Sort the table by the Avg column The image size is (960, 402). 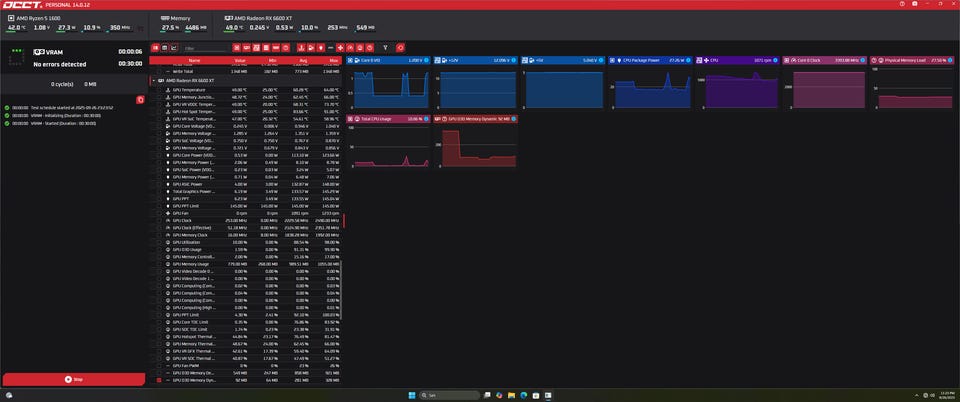[x=303, y=61]
